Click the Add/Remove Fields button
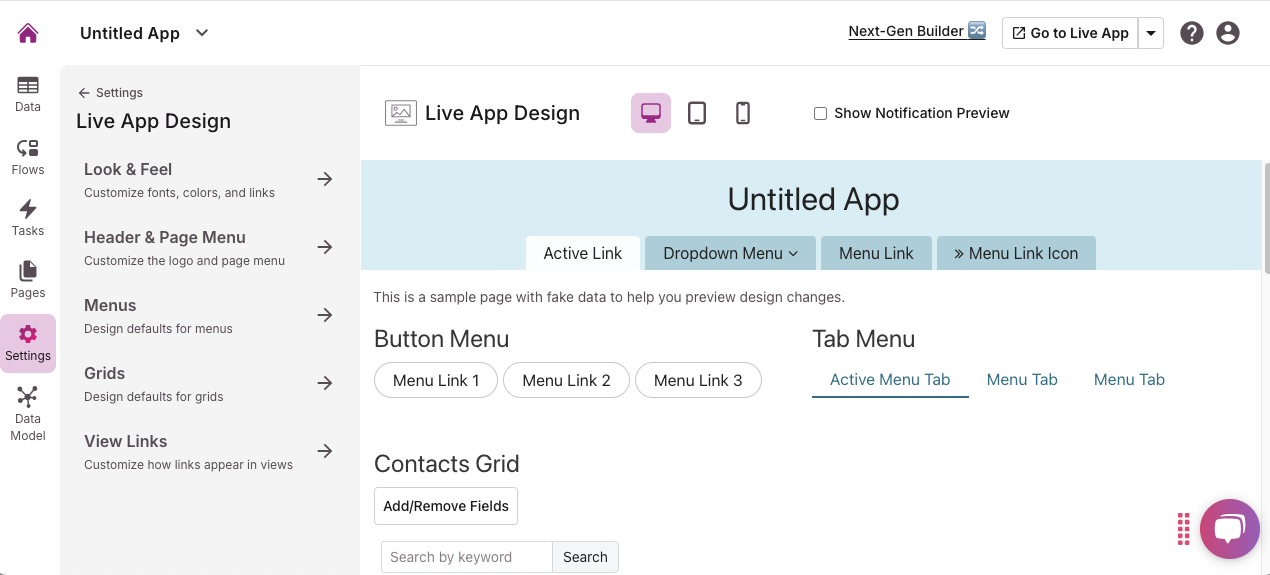The width and height of the screenshot is (1270, 575). pyautogui.click(x=446, y=506)
